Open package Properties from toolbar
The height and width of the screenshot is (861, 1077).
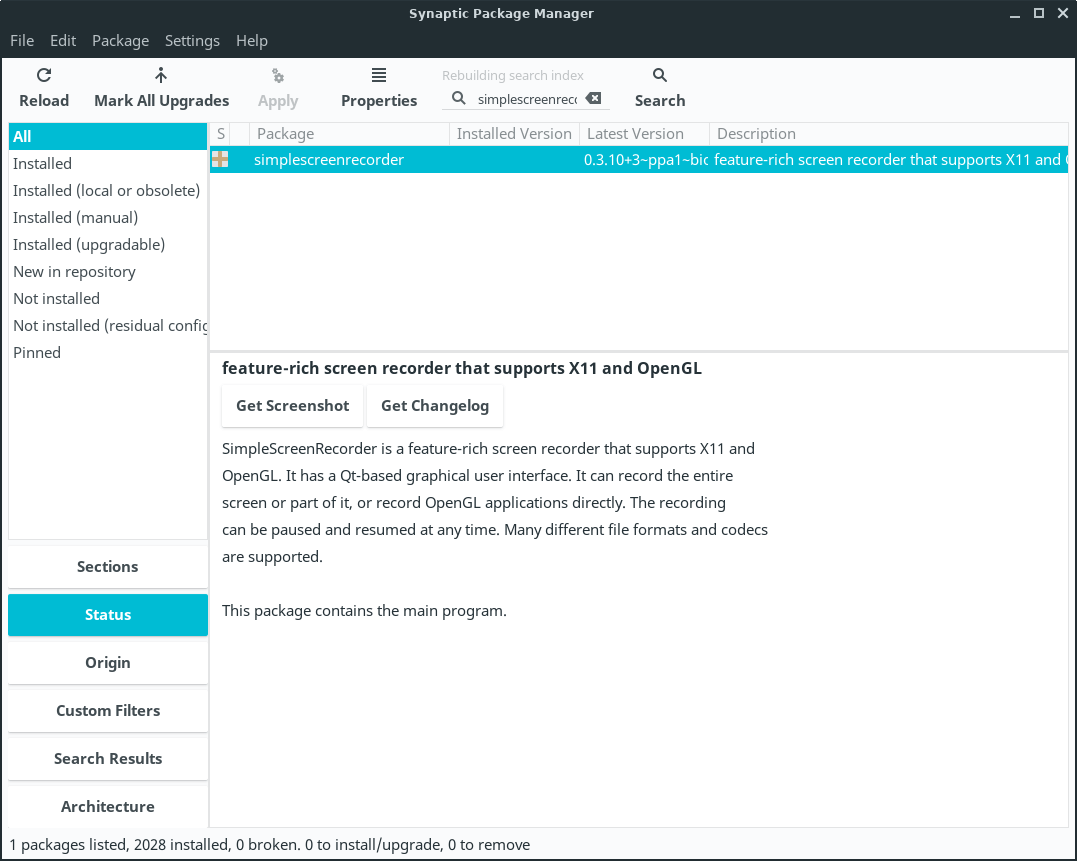[379, 76]
